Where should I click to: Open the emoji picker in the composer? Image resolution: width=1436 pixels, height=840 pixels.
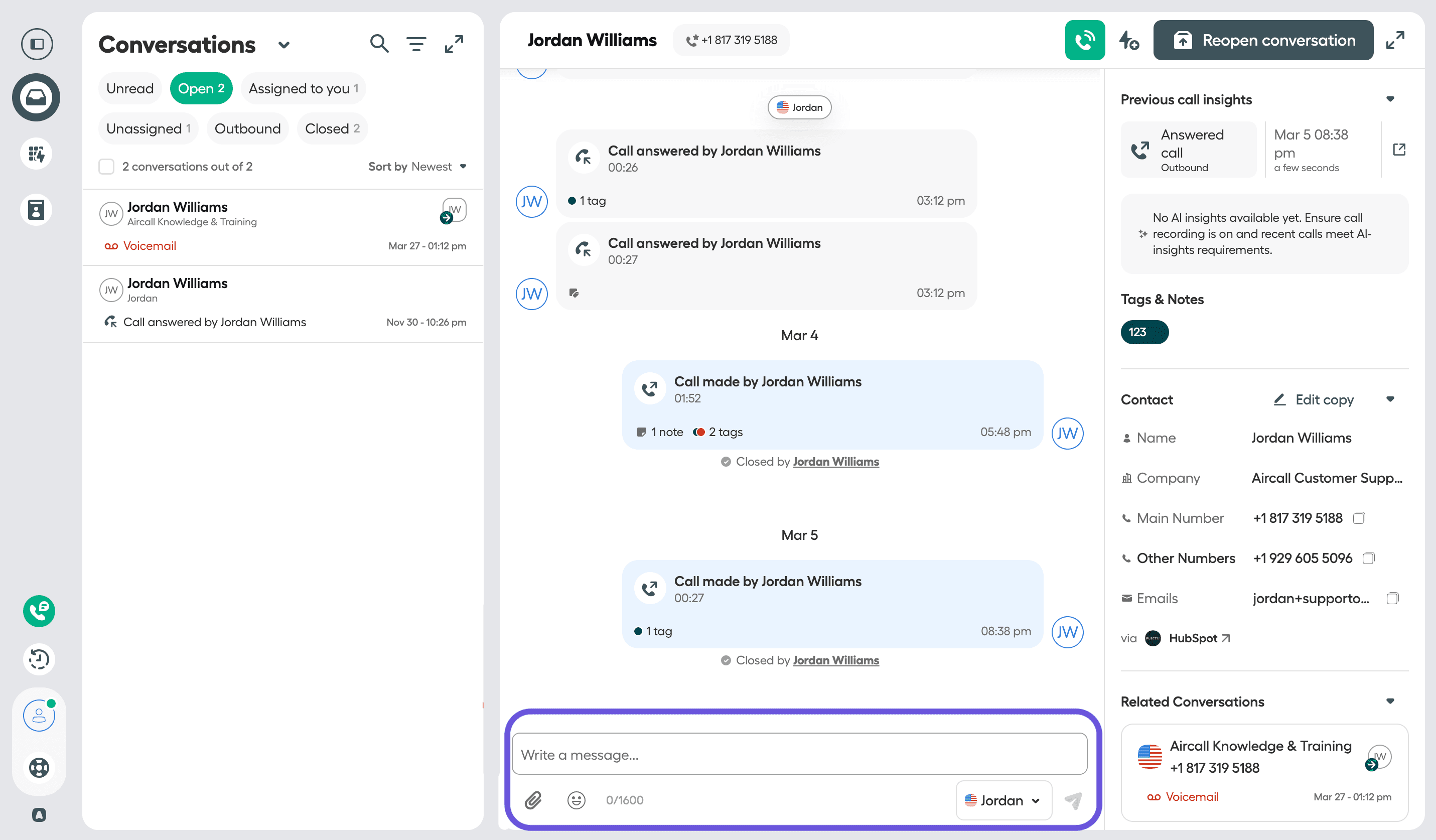point(576,800)
